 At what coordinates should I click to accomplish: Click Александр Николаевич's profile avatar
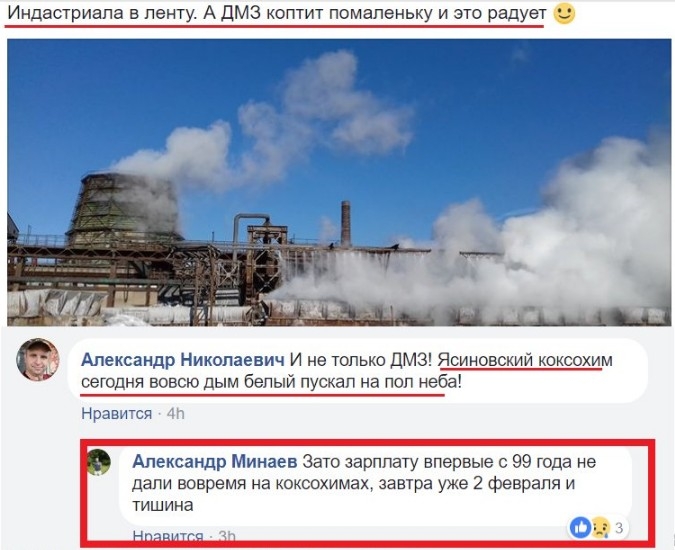38,360
